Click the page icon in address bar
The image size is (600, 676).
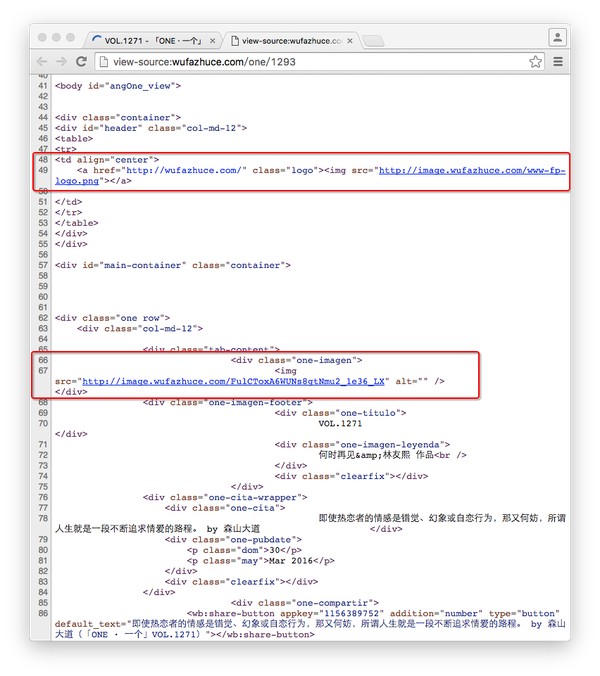(103, 61)
